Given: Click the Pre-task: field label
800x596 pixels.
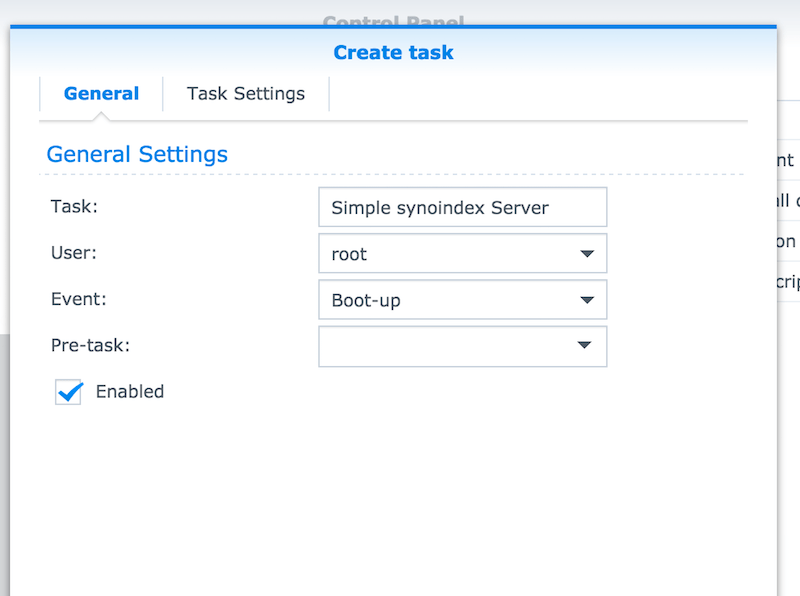Looking at the screenshot, I should [x=90, y=345].
